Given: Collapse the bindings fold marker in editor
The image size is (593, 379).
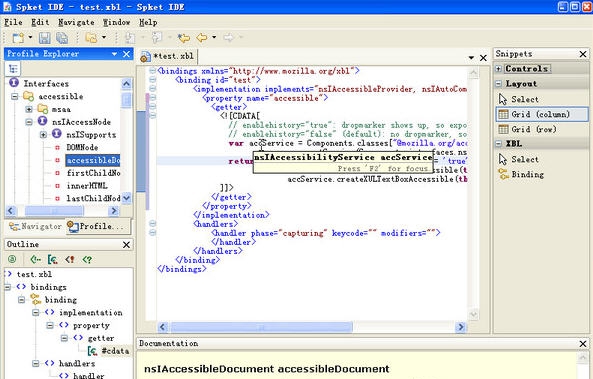Looking at the screenshot, I should 152,70.
